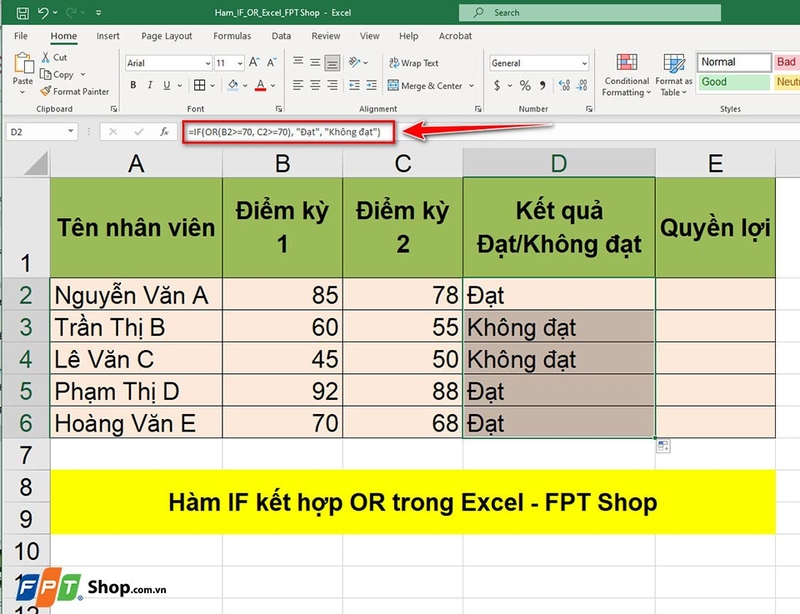Viewport: 800px width, 614px height.
Task: Open Conditional Formatting menu
Action: coord(627,75)
